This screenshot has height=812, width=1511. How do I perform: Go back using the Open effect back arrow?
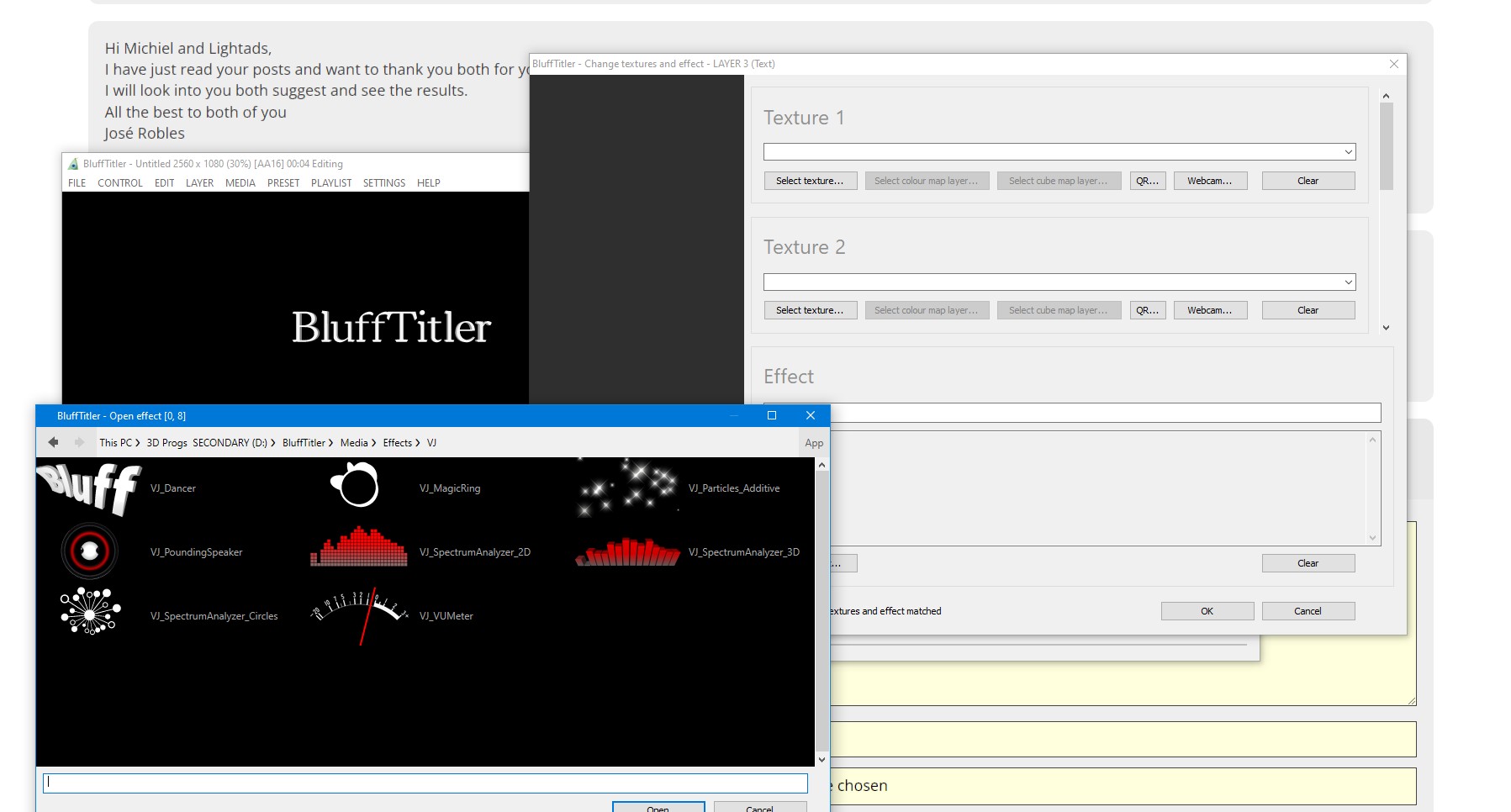tap(53, 442)
